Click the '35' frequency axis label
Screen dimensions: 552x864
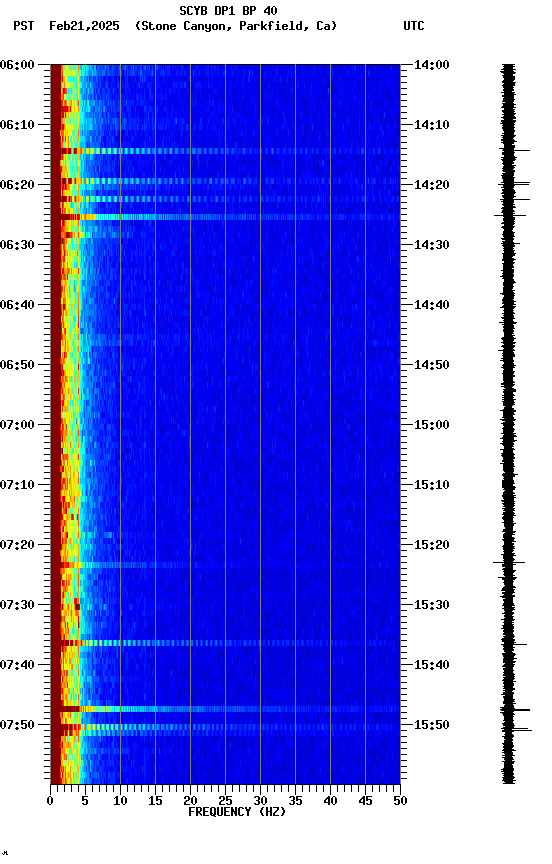click(295, 801)
